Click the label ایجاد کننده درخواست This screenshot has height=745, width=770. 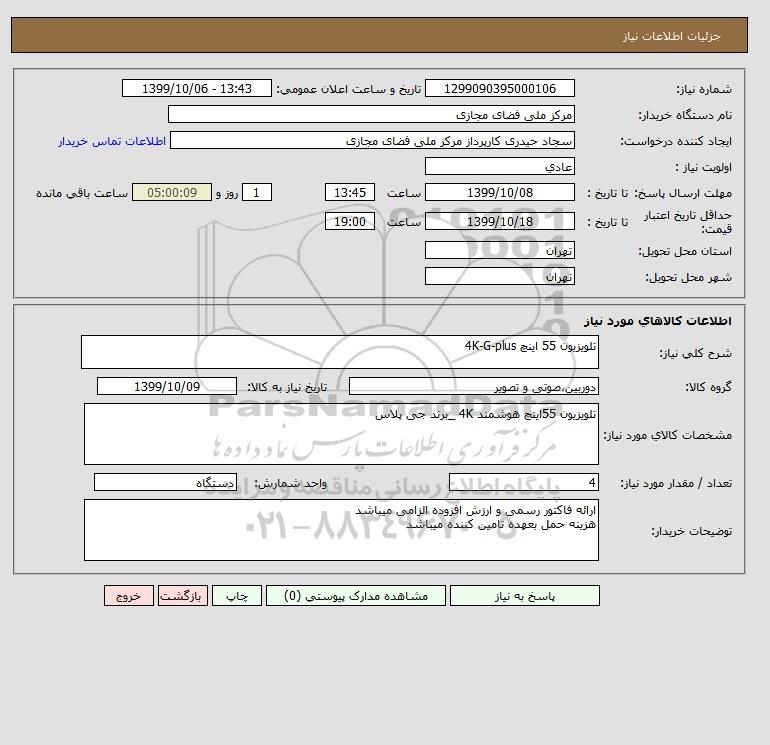[x=676, y=141]
